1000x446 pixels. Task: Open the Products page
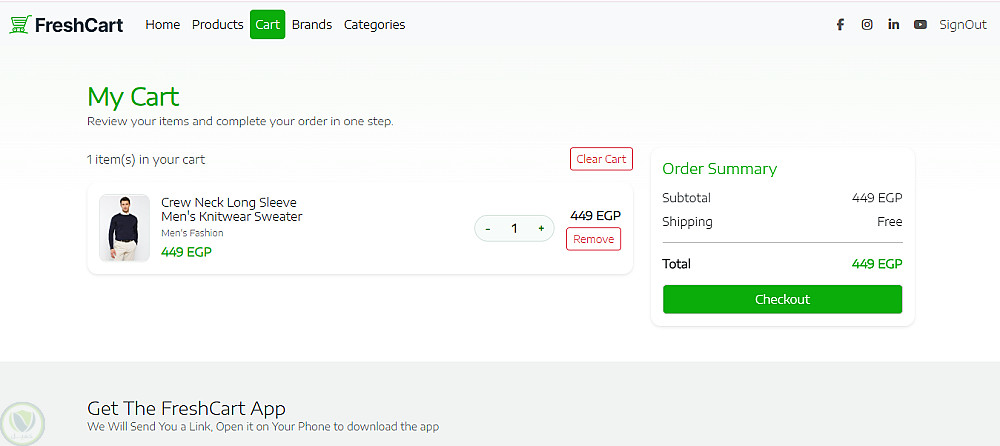(x=217, y=25)
